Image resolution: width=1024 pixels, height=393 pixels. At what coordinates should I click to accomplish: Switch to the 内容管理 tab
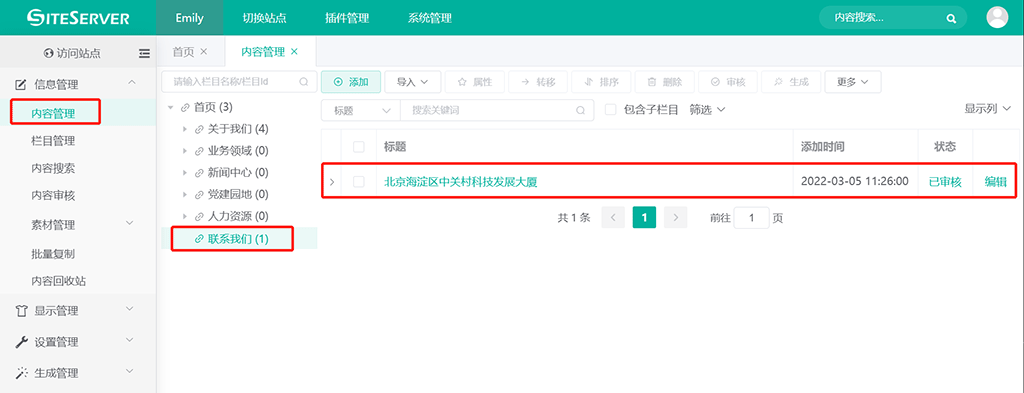pos(263,52)
